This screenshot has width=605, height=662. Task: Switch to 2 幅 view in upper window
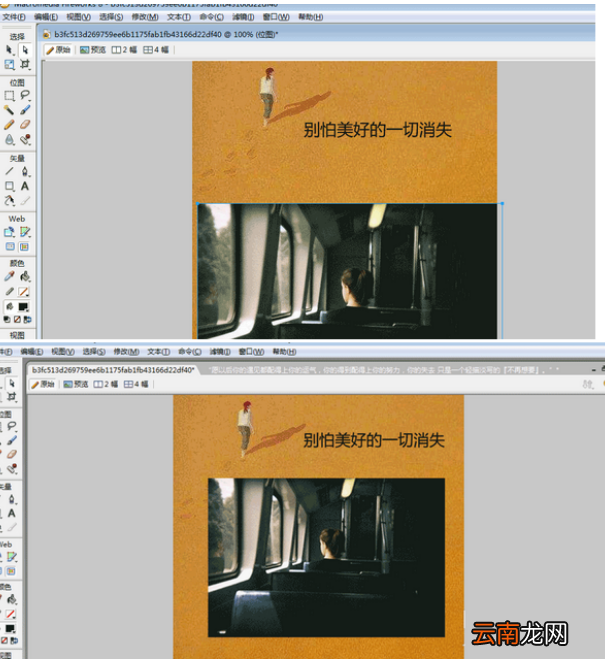(x=124, y=50)
